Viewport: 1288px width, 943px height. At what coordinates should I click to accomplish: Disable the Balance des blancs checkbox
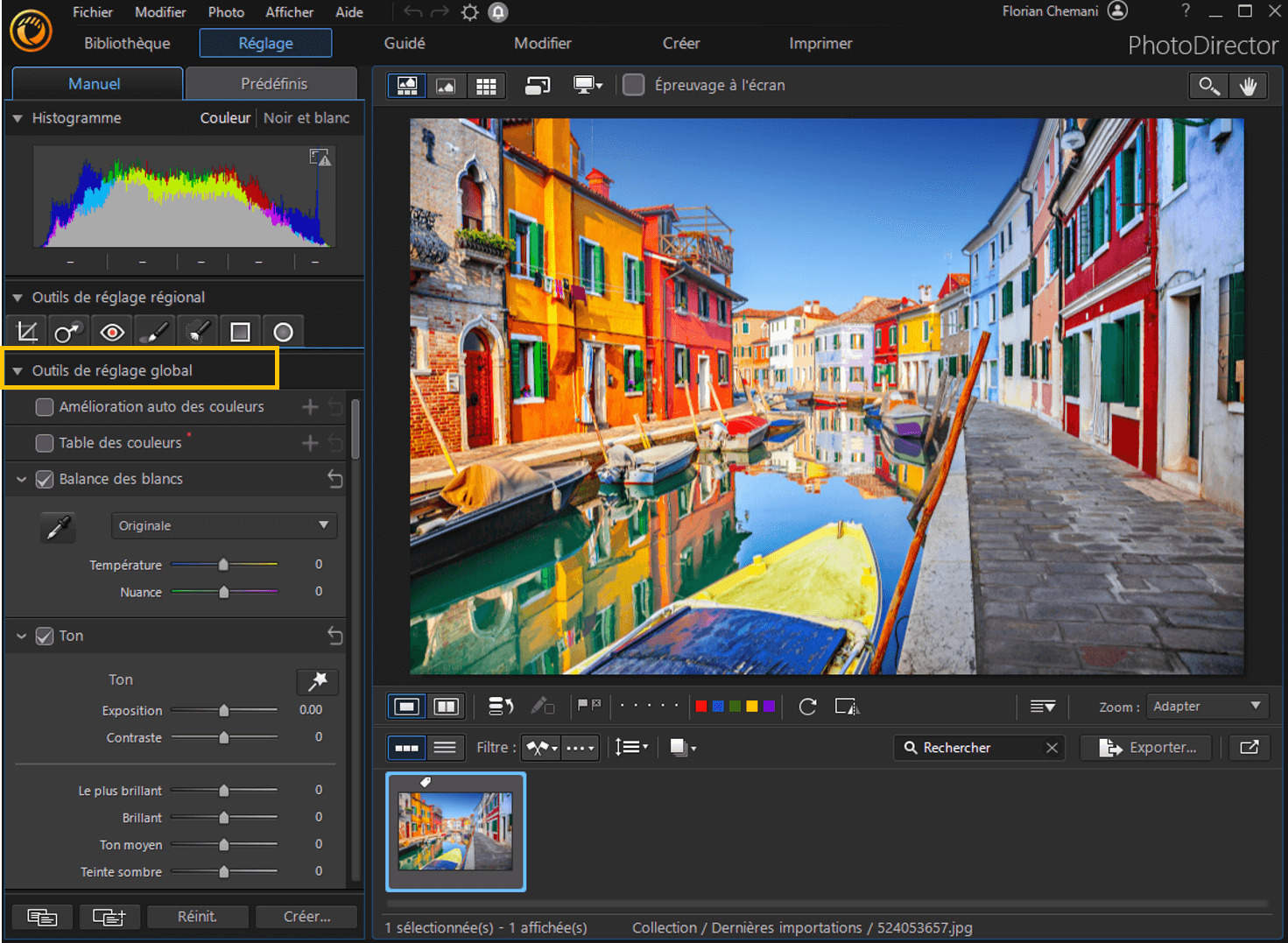coord(44,479)
